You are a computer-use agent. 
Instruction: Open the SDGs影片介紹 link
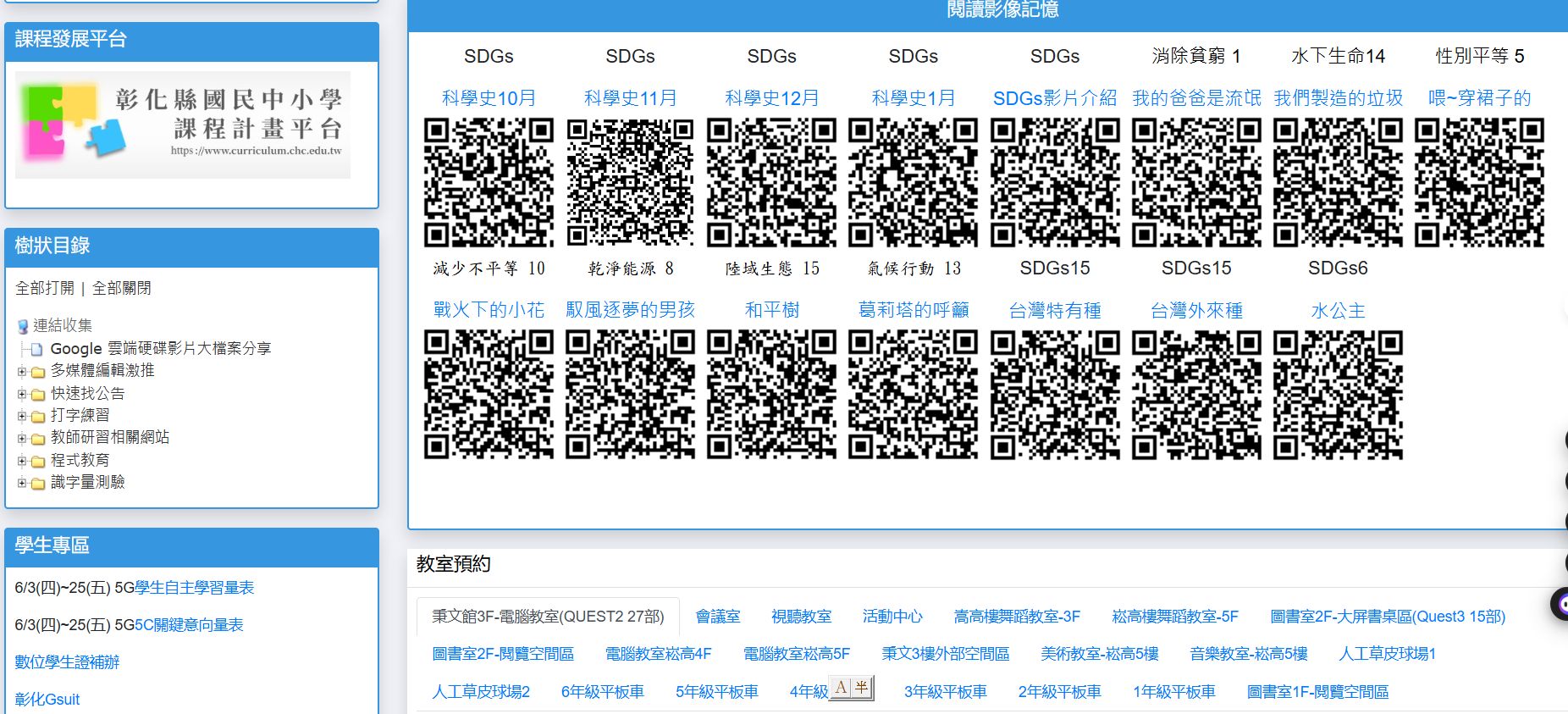[1055, 98]
